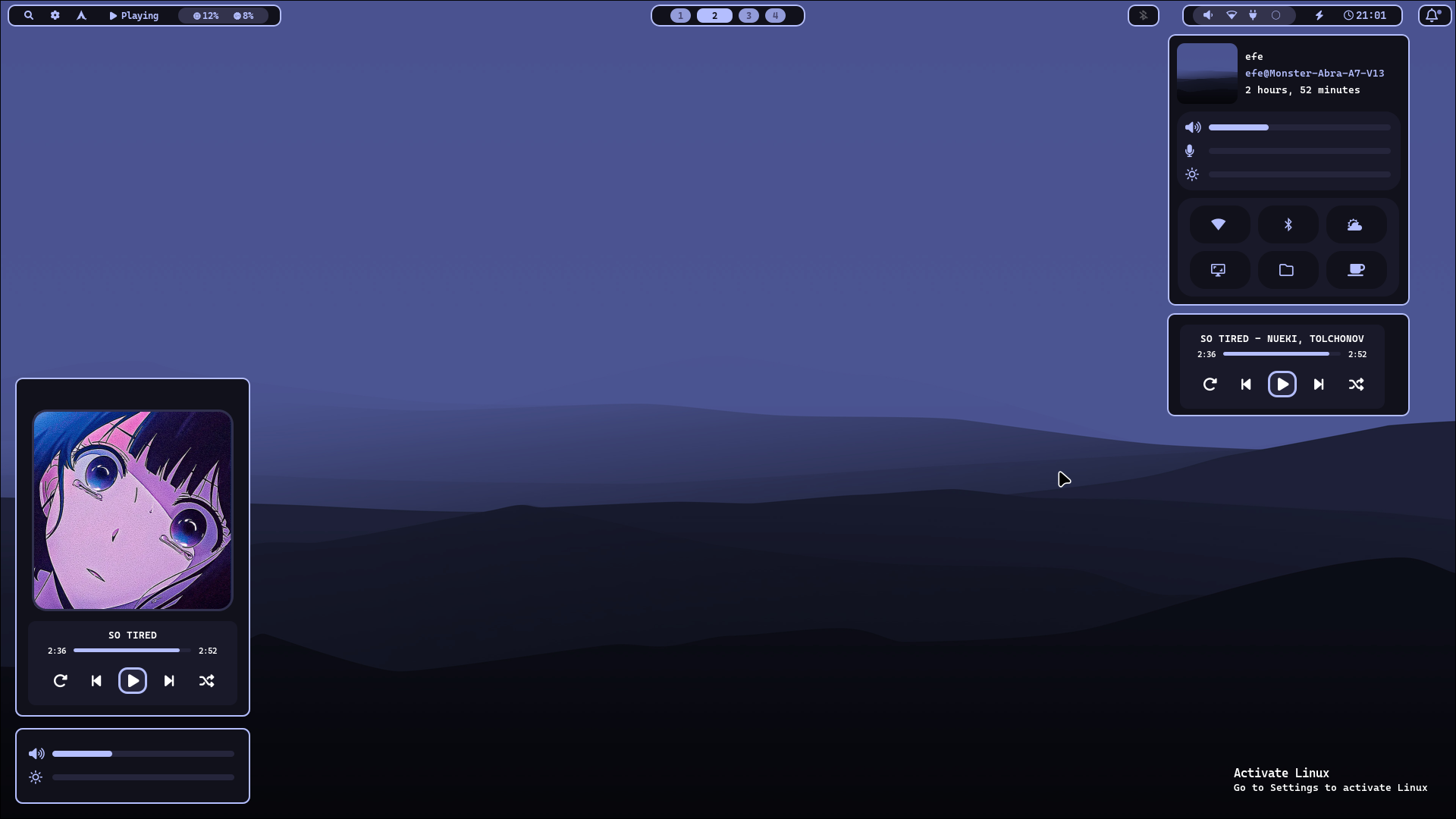Skip to next track in right player
Viewport: 1456px width, 819px height.
point(1319,384)
